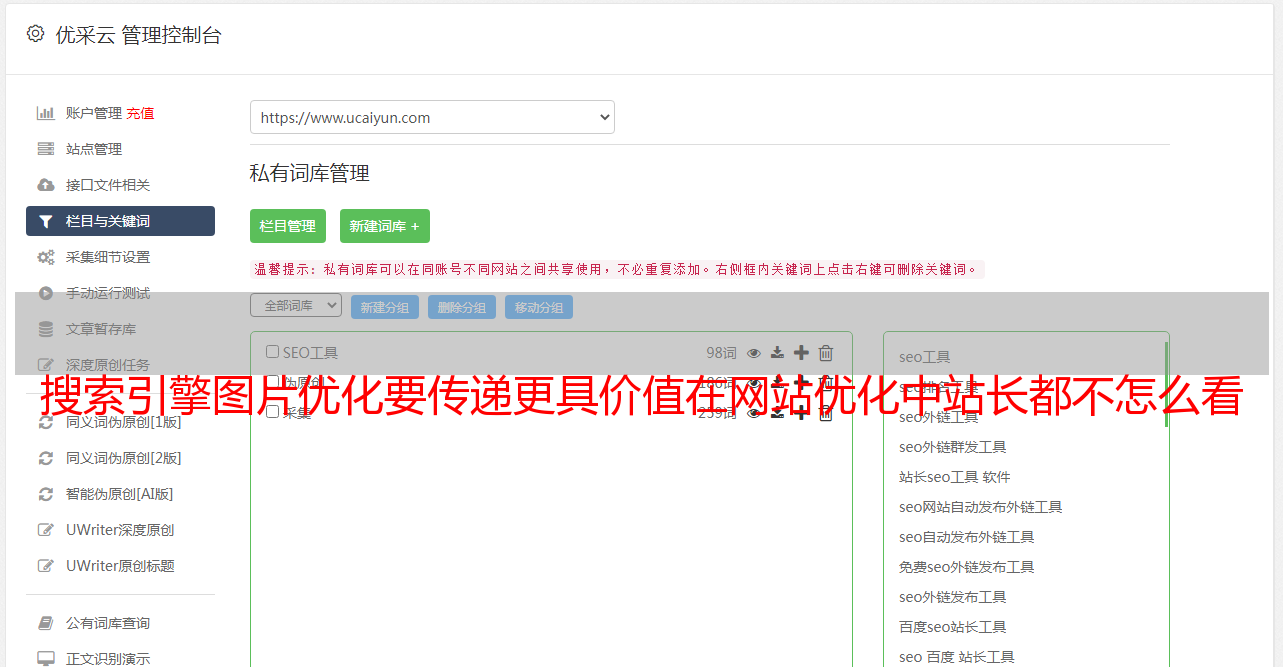
Task: Select keyword 站长seo工具 软件
Action: pos(955,477)
